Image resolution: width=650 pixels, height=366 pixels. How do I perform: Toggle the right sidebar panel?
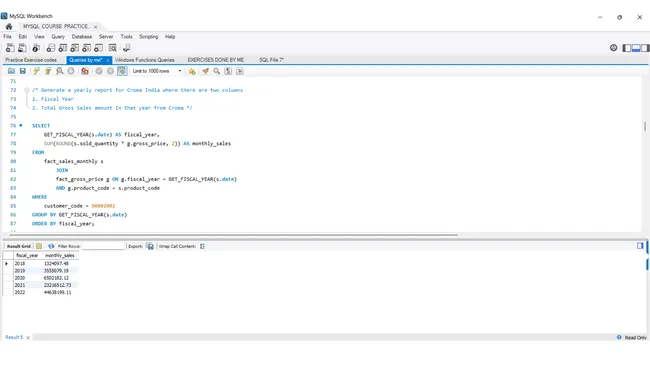(x=645, y=48)
